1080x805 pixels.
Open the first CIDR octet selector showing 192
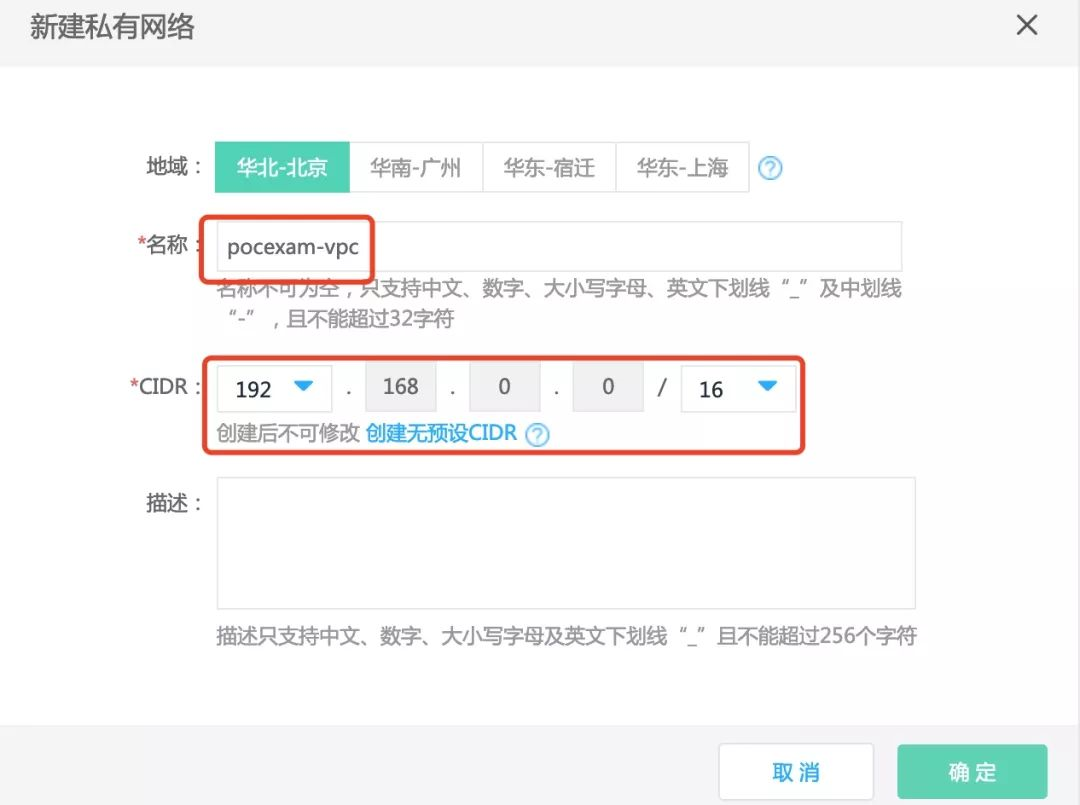273,388
